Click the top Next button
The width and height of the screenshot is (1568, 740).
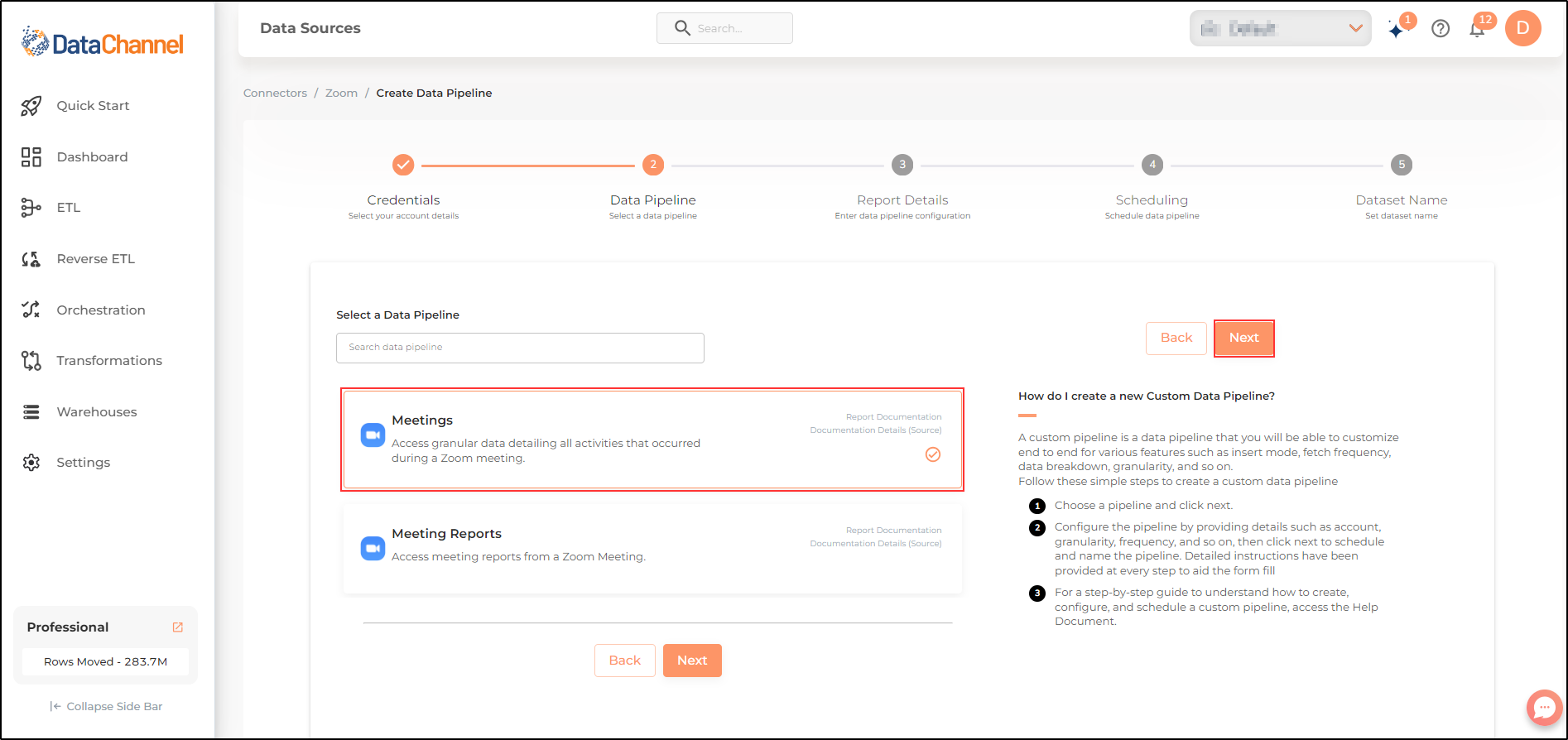tap(1243, 338)
